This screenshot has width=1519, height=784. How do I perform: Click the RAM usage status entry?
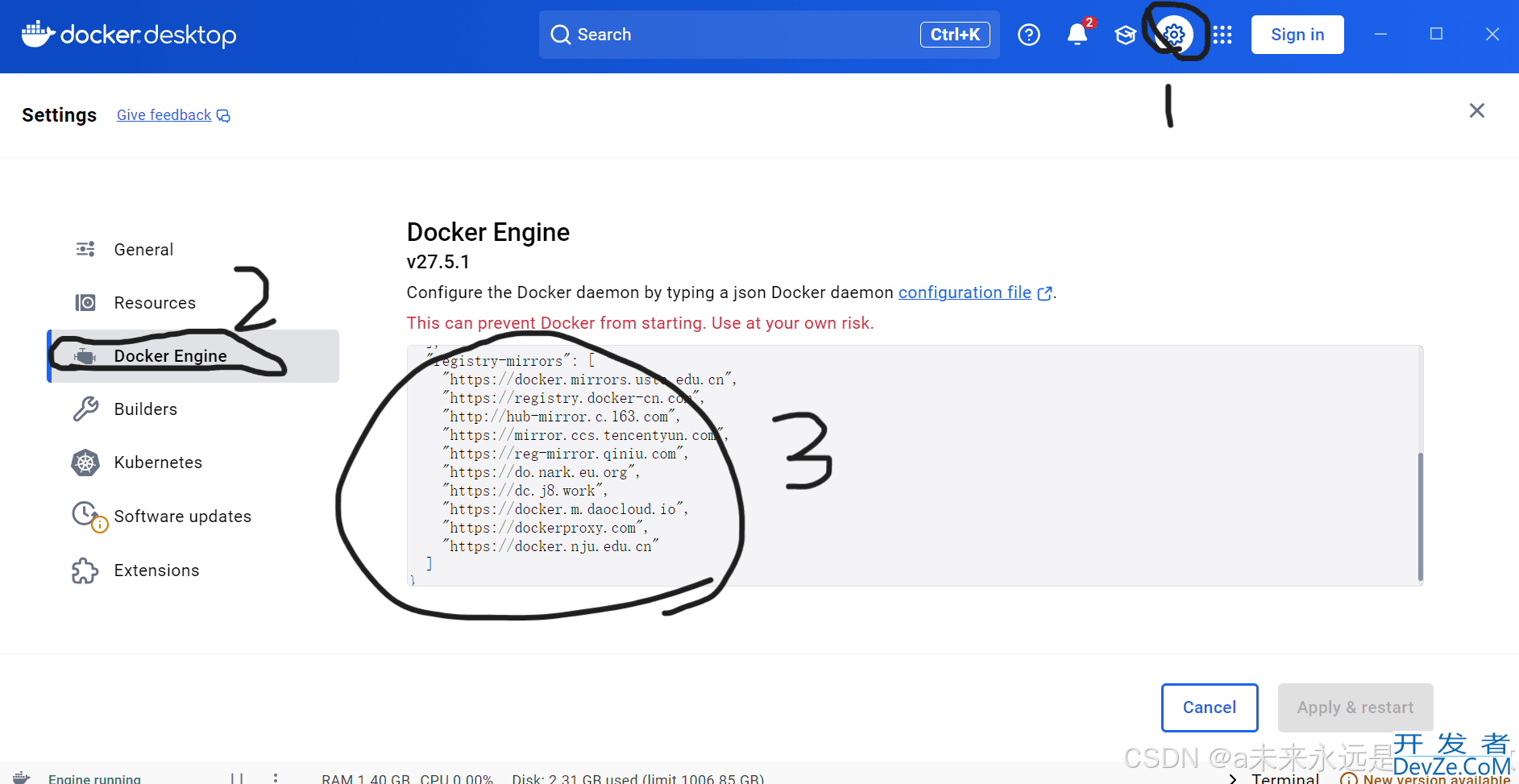pyautogui.click(x=366, y=778)
